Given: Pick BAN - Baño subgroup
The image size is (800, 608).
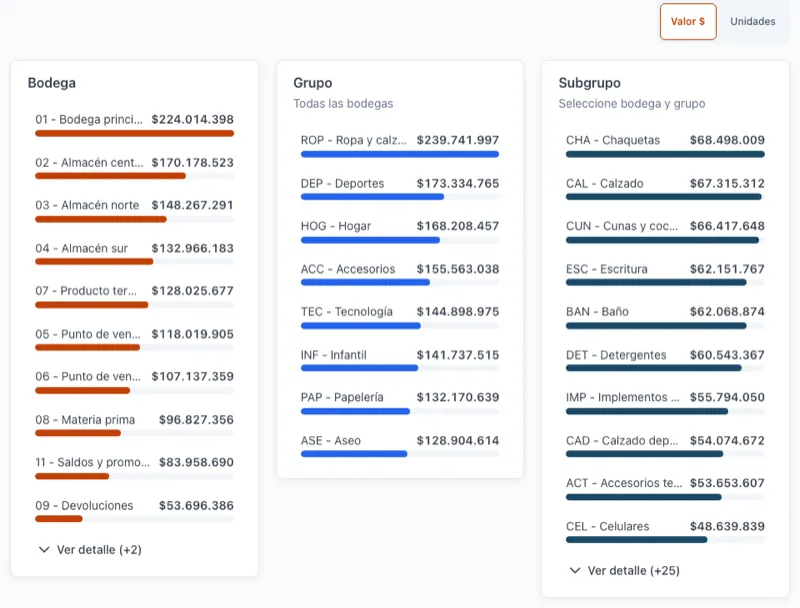Looking at the screenshot, I should pyautogui.click(x=665, y=318).
